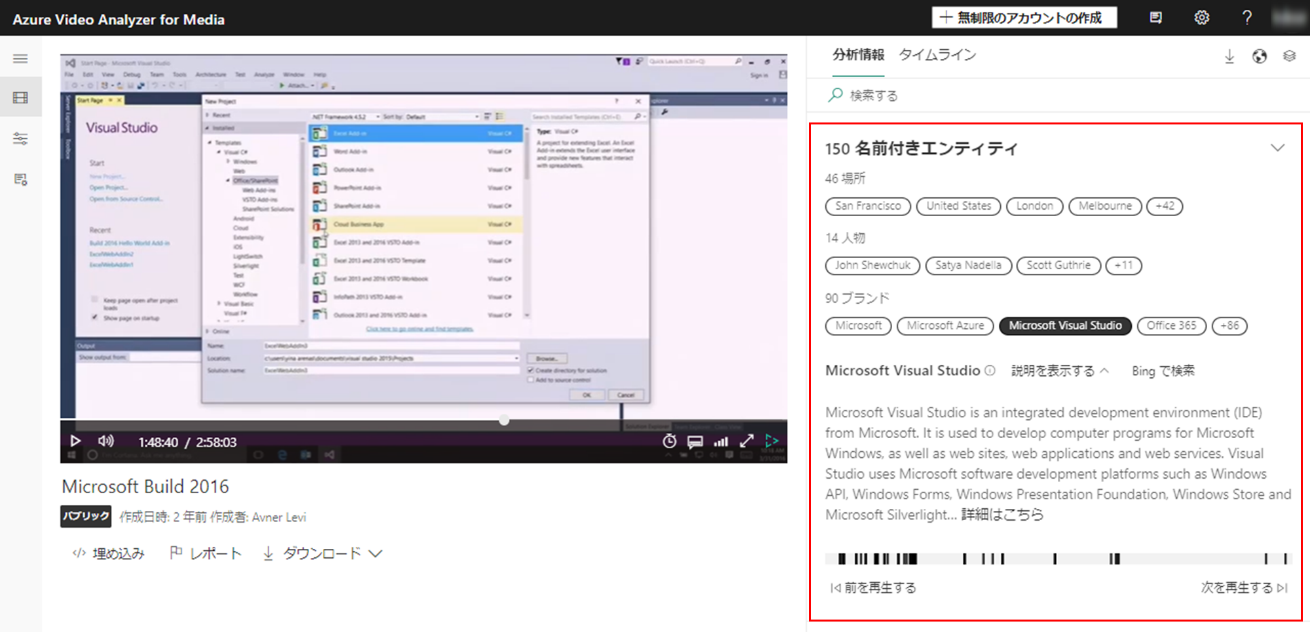The image size is (1310, 632).
Task: Select the Office 365 brand tag
Action: coord(1171,326)
